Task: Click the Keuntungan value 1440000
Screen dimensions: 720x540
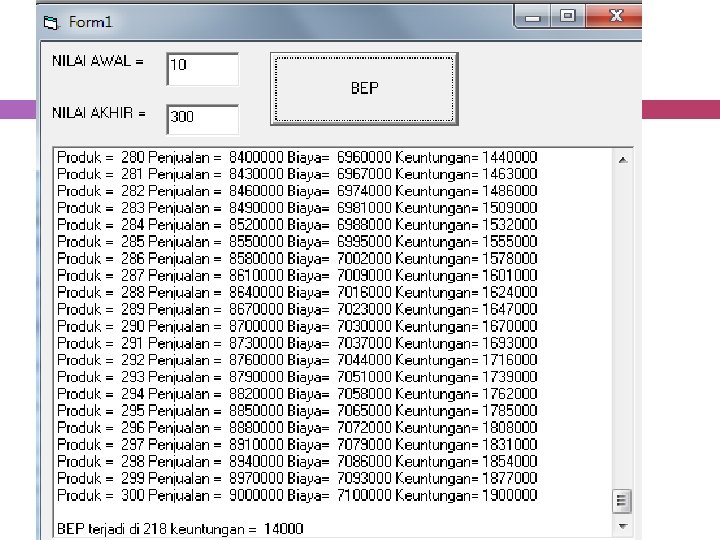Action: click(510, 158)
